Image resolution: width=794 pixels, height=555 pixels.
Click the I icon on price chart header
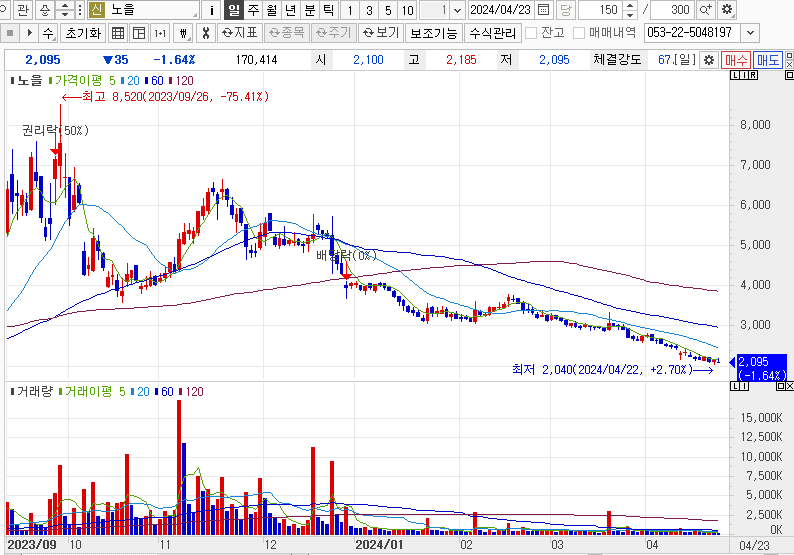(744, 75)
